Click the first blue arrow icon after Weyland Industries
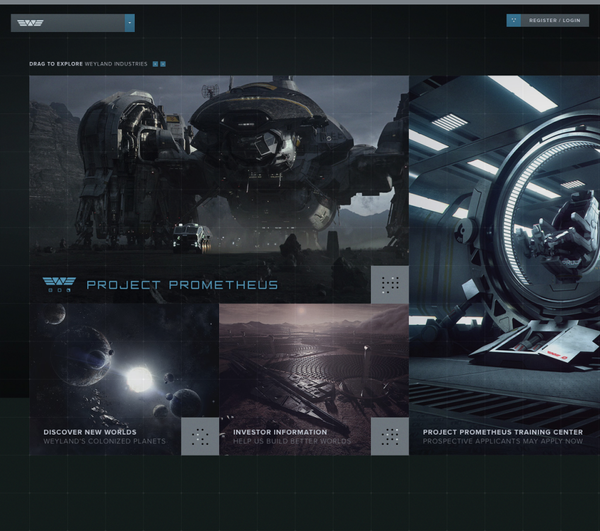Viewport: 600px width, 531px height. point(155,64)
